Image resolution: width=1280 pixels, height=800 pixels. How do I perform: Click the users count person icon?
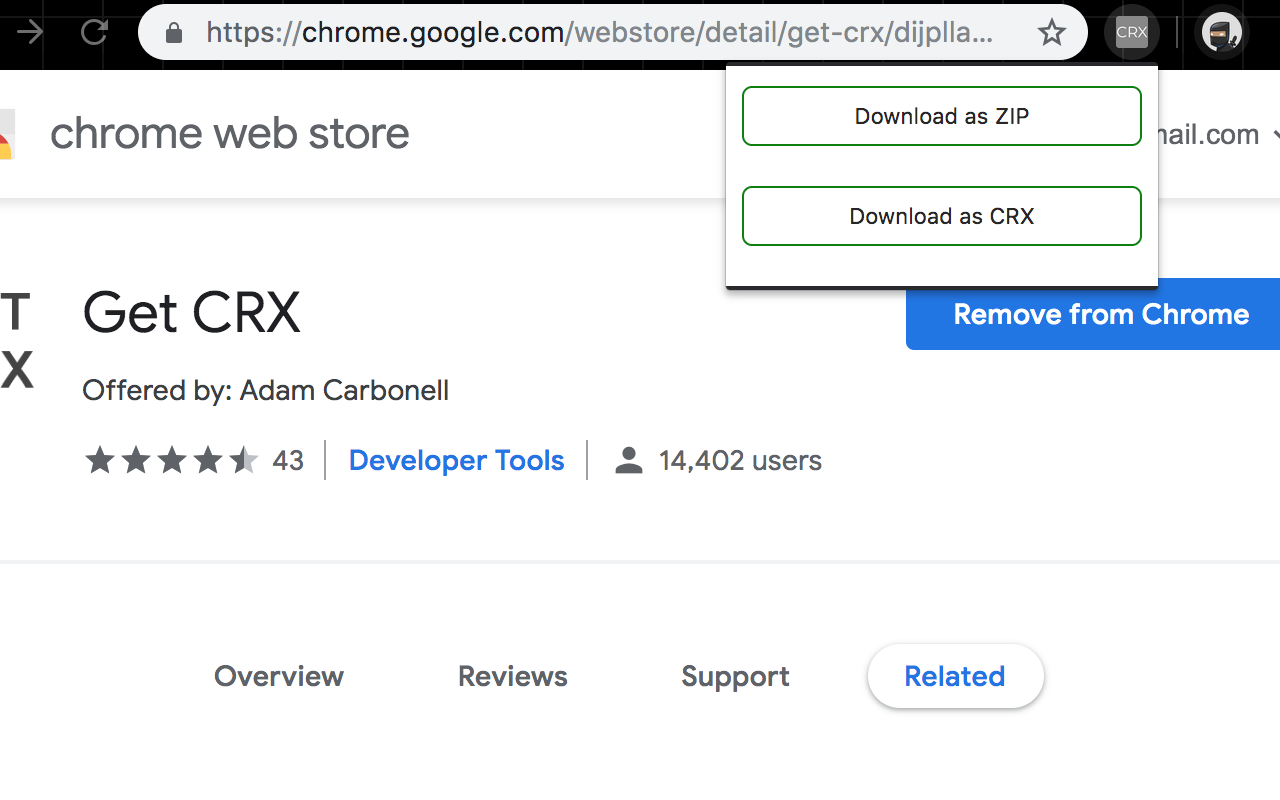[x=628, y=460]
